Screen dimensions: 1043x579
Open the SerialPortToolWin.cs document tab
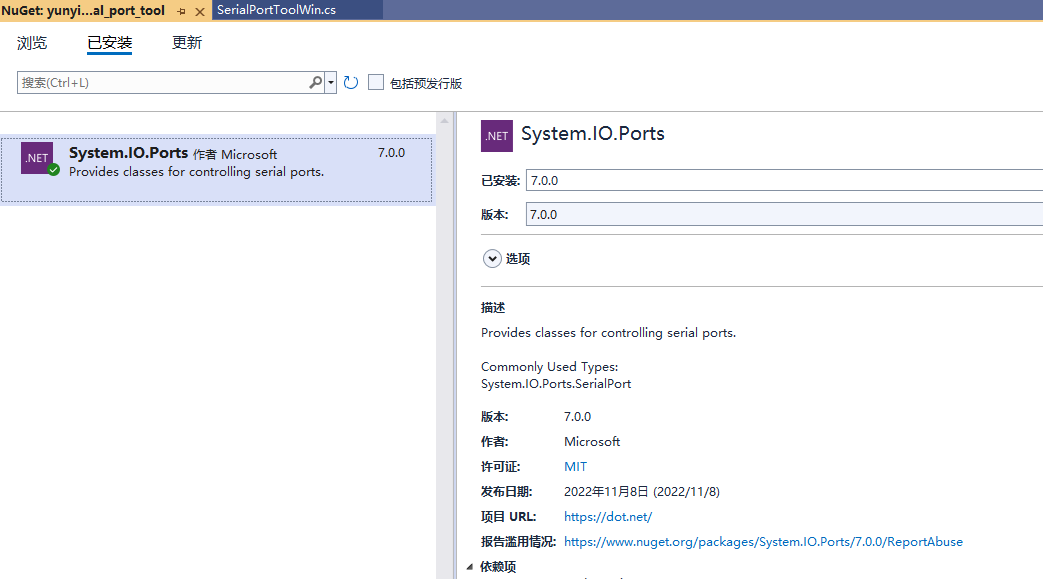click(276, 10)
